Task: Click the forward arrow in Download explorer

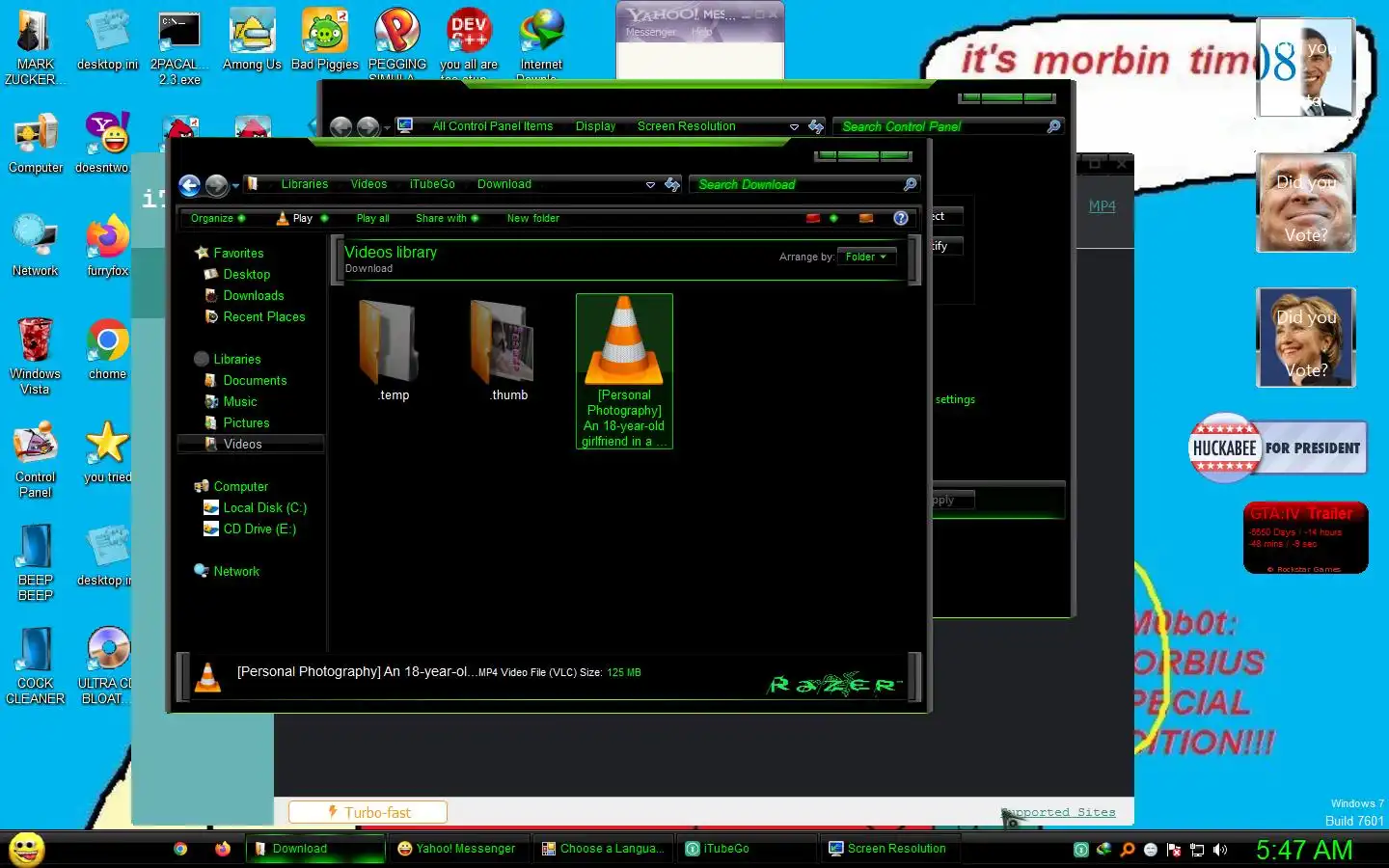Action: (x=217, y=185)
